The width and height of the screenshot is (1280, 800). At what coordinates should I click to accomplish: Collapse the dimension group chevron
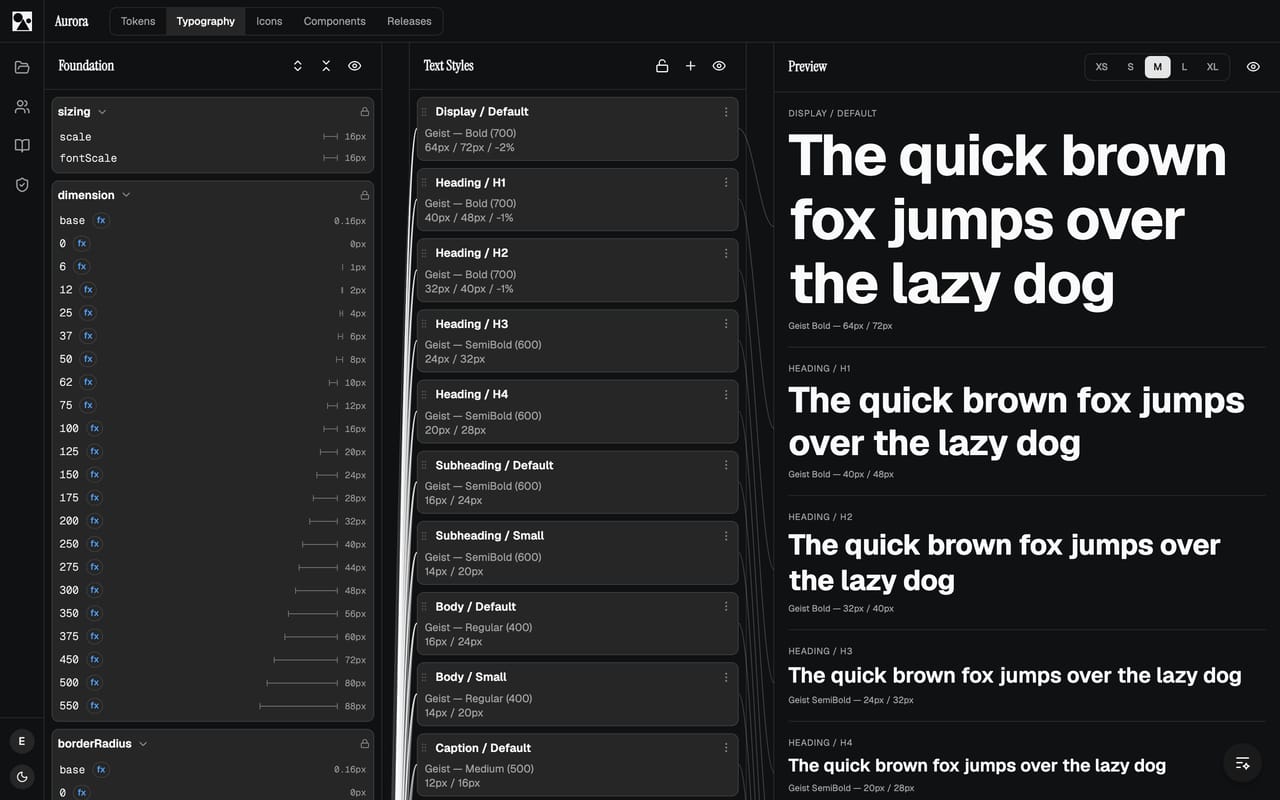tap(126, 195)
